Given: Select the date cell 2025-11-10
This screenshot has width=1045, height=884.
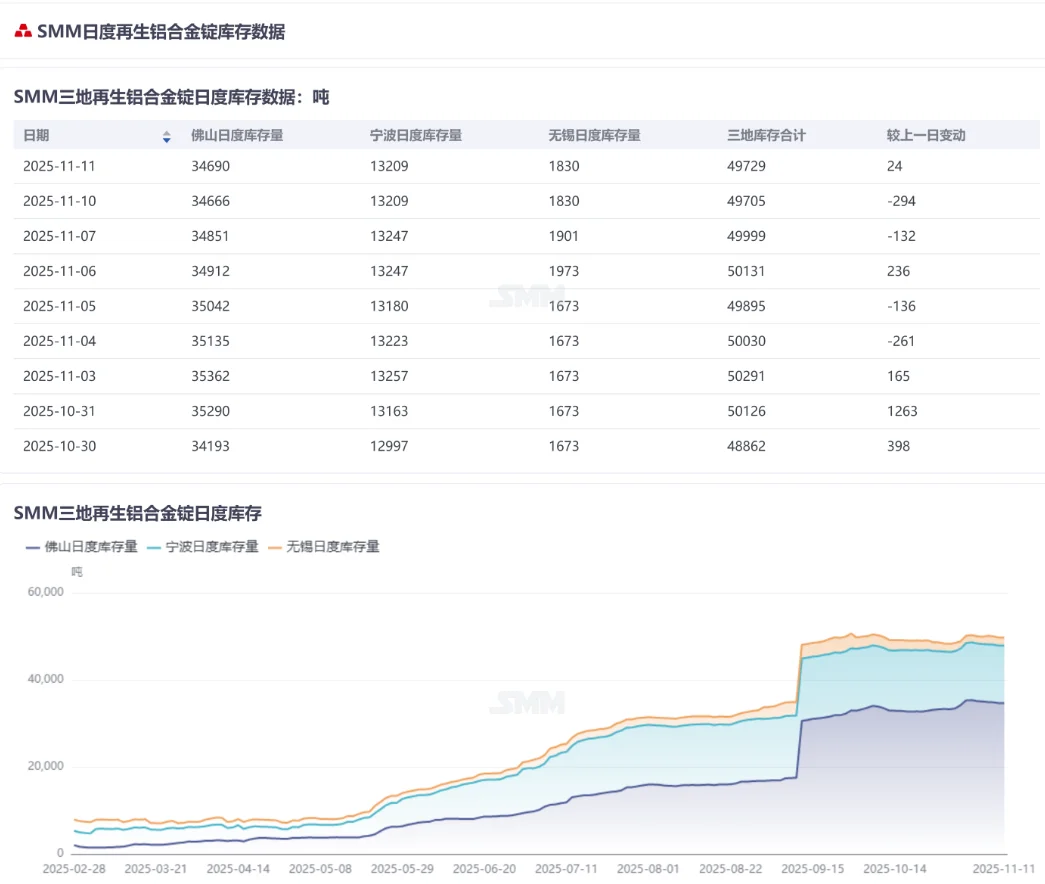Looking at the screenshot, I should (59, 201).
